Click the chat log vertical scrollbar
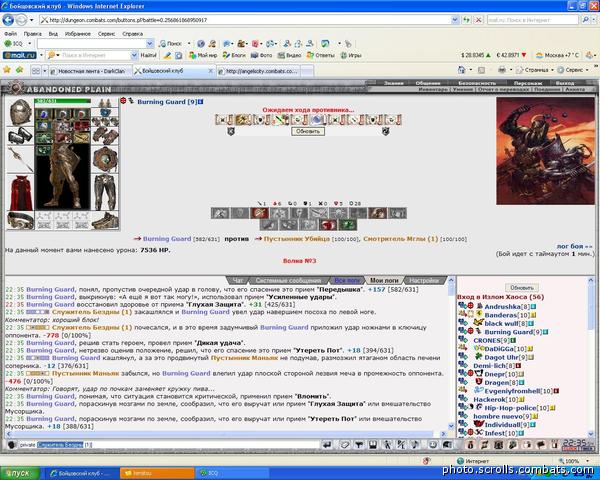 [451, 353]
